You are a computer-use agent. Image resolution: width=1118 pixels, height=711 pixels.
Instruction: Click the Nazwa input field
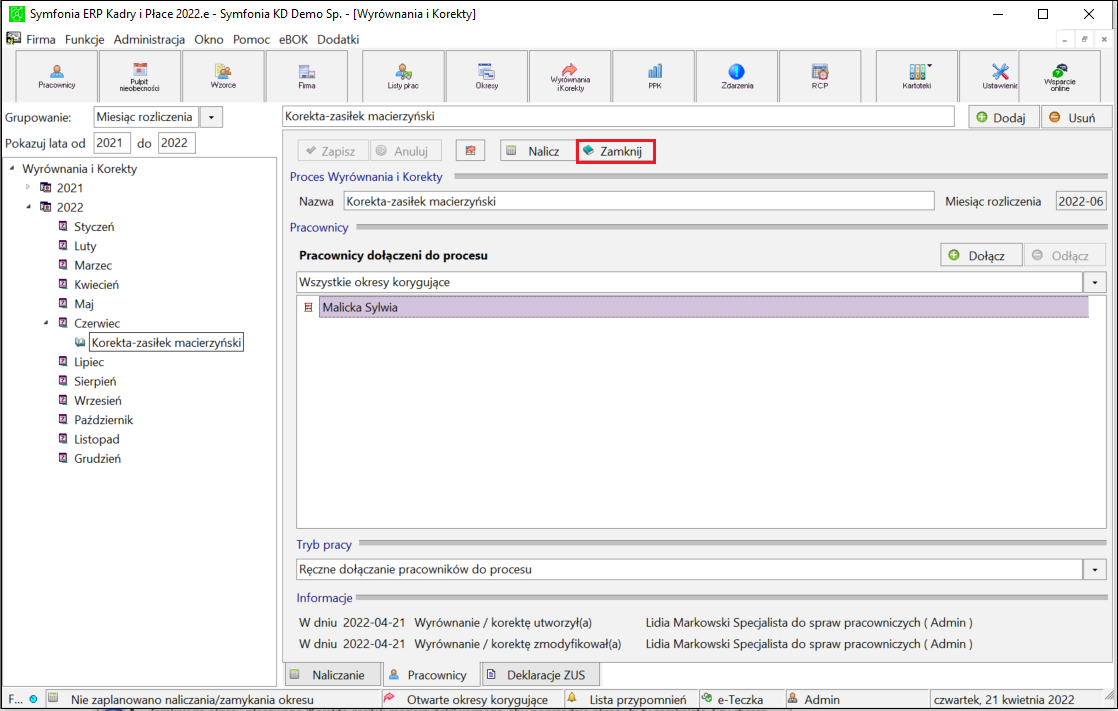(639, 201)
